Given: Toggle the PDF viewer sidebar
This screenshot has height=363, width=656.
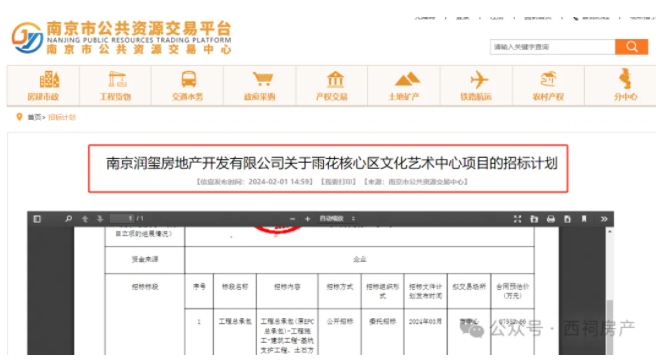Looking at the screenshot, I should point(37,219).
